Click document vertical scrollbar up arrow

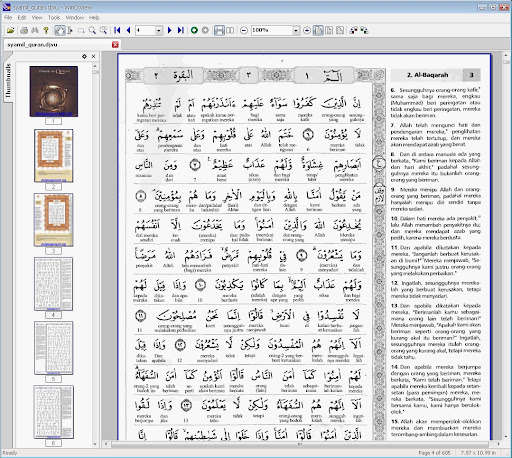[506, 55]
